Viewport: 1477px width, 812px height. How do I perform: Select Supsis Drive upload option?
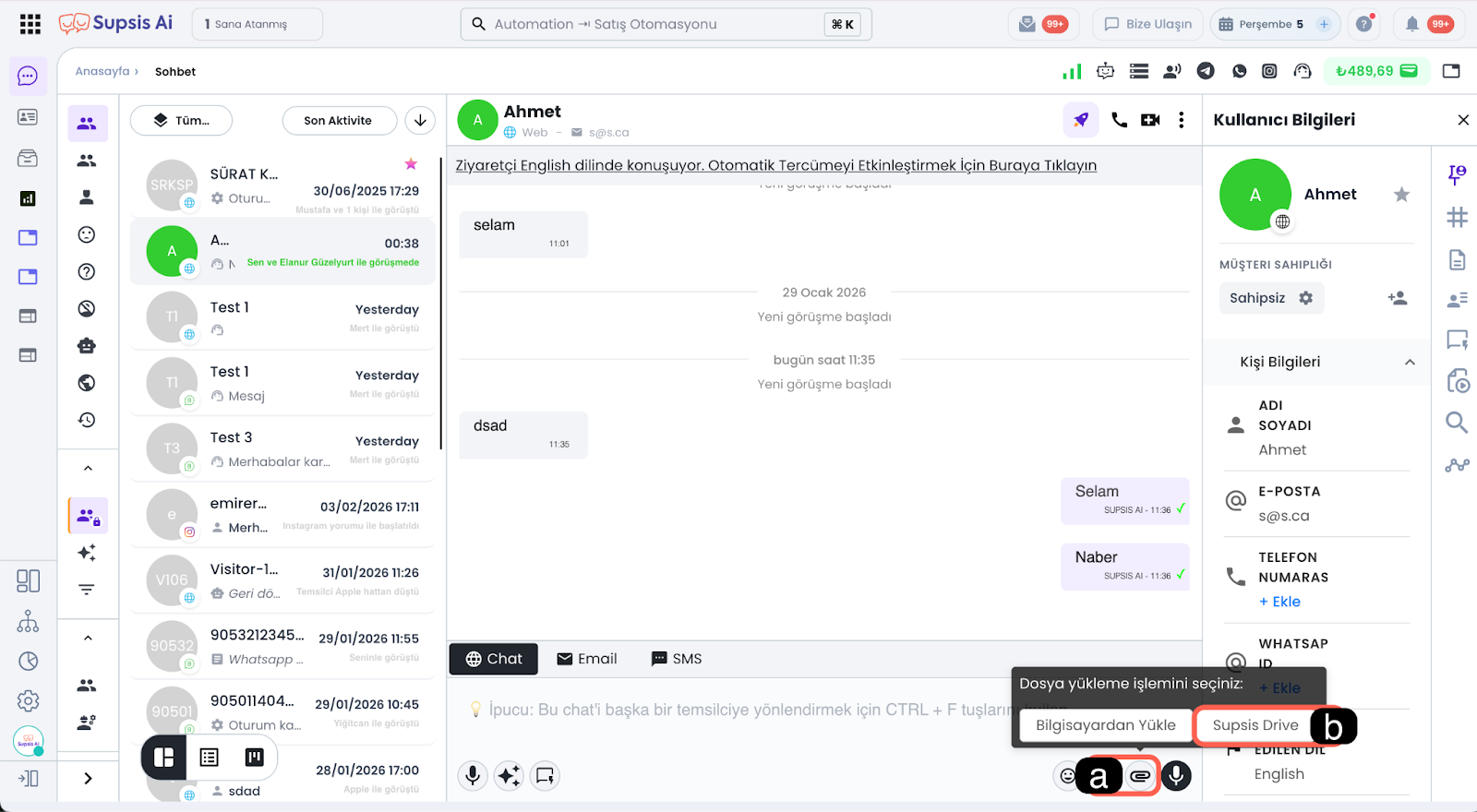coord(1255,725)
